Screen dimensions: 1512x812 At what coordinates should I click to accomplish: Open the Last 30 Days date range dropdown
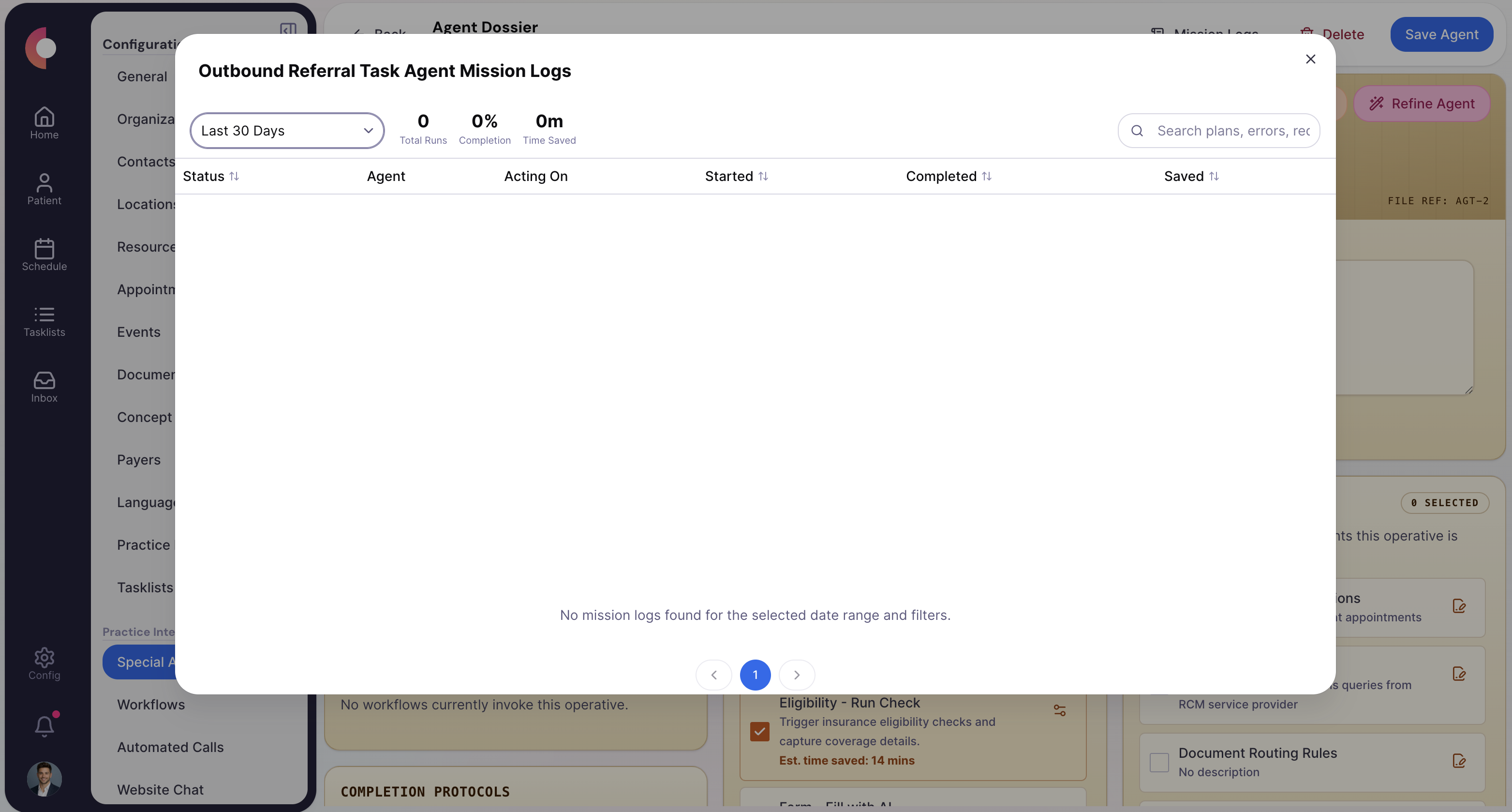pos(287,130)
